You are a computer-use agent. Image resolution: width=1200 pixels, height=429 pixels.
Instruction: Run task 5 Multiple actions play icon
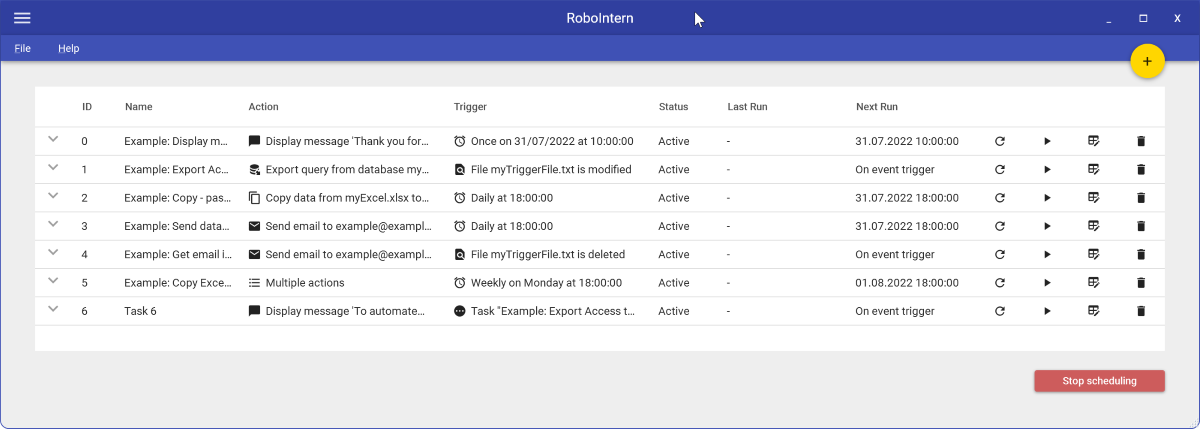click(x=1047, y=283)
